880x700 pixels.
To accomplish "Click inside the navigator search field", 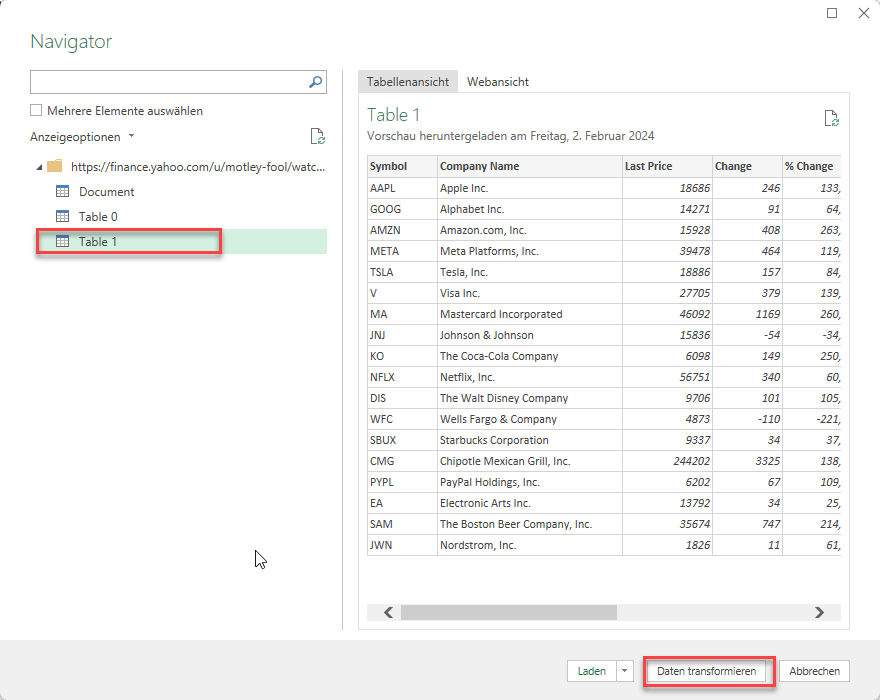I will tap(168, 82).
